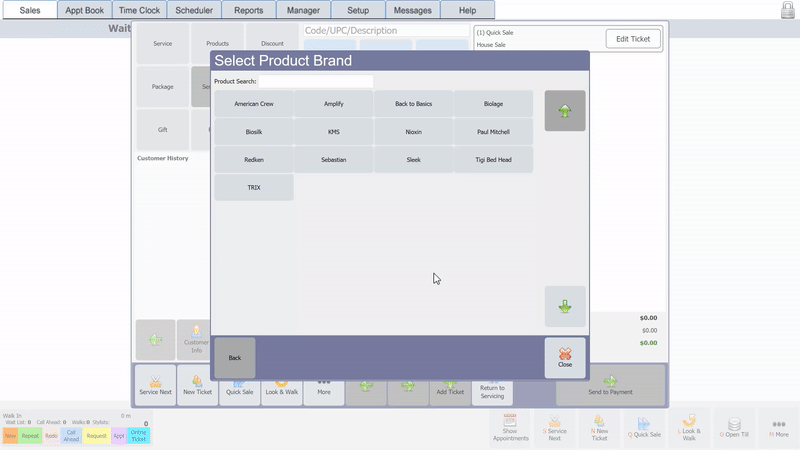Open the Appt Book tab
The image size is (800, 450).
coord(85,10)
